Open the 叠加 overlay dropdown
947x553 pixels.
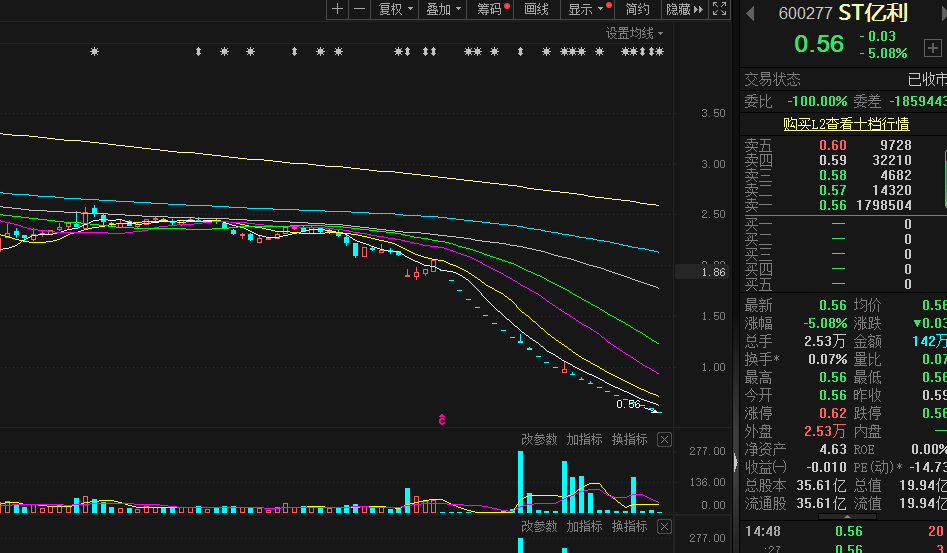point(443,9)
